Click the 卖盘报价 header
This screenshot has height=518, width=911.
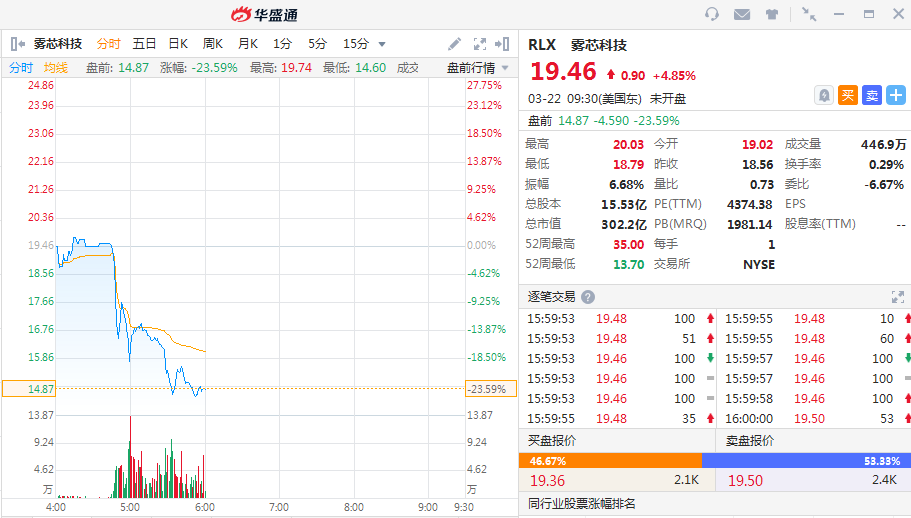(749, 441)
